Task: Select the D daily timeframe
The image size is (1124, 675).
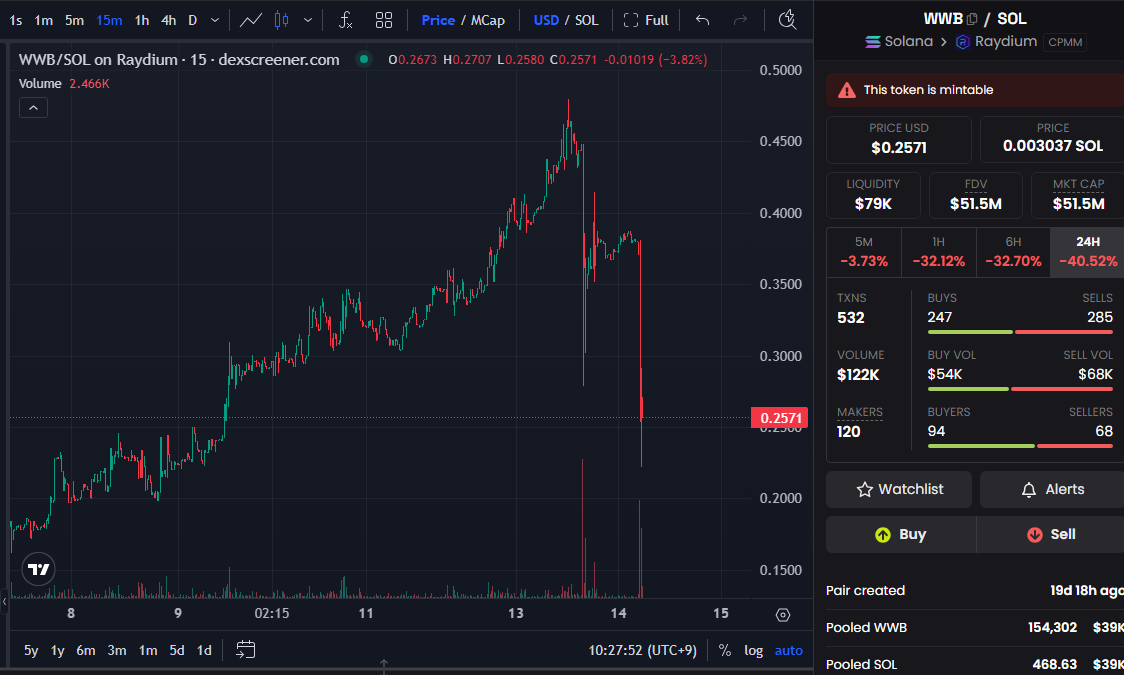Action: coord(192,20)
